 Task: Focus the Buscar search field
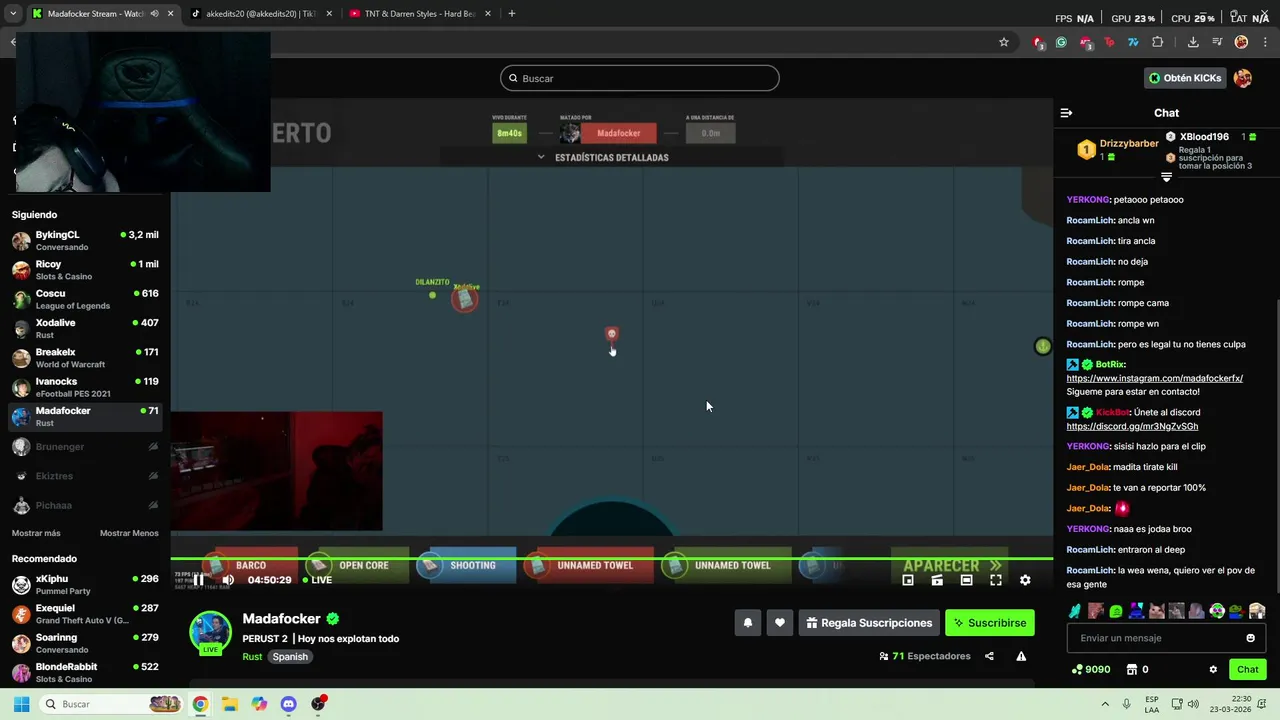pyautogui.click(x=640, y=78)
